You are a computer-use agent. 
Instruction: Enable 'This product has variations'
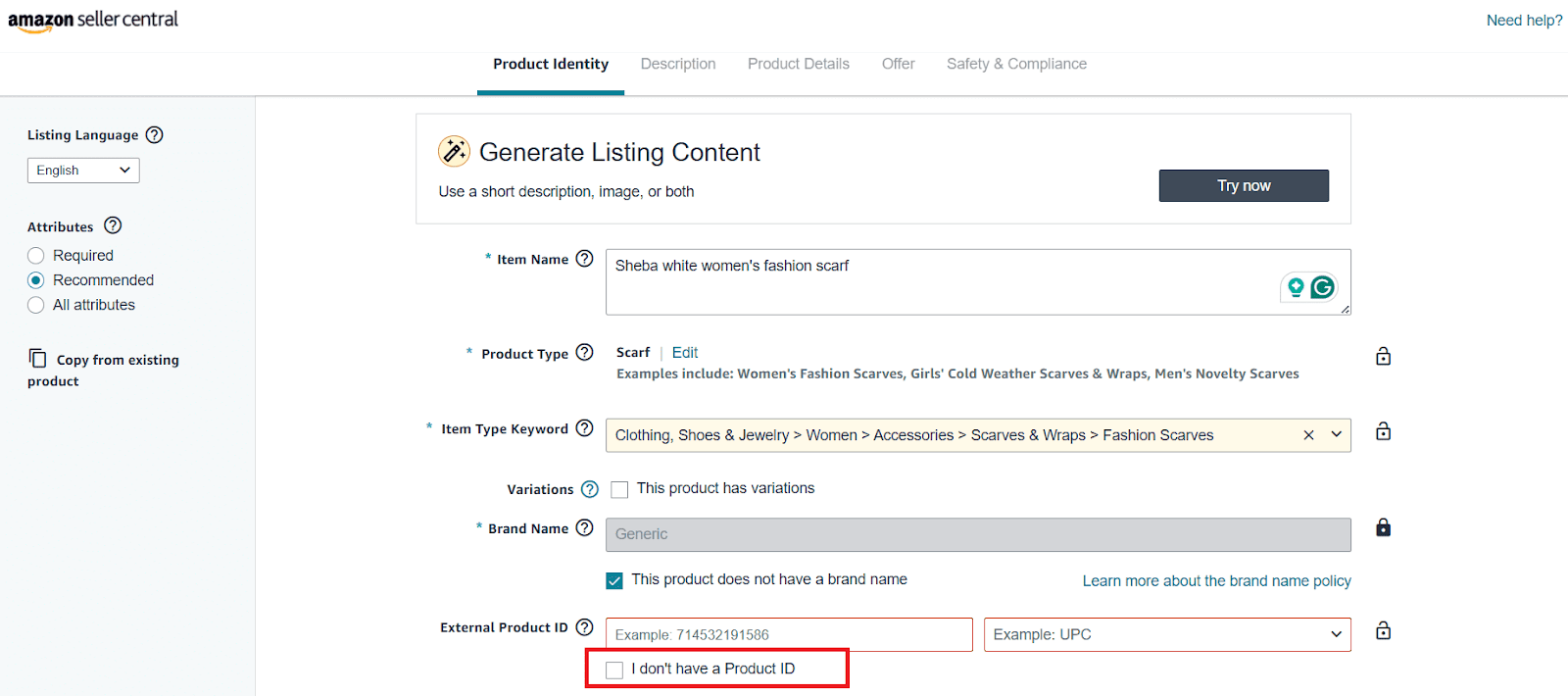point(618,488)
